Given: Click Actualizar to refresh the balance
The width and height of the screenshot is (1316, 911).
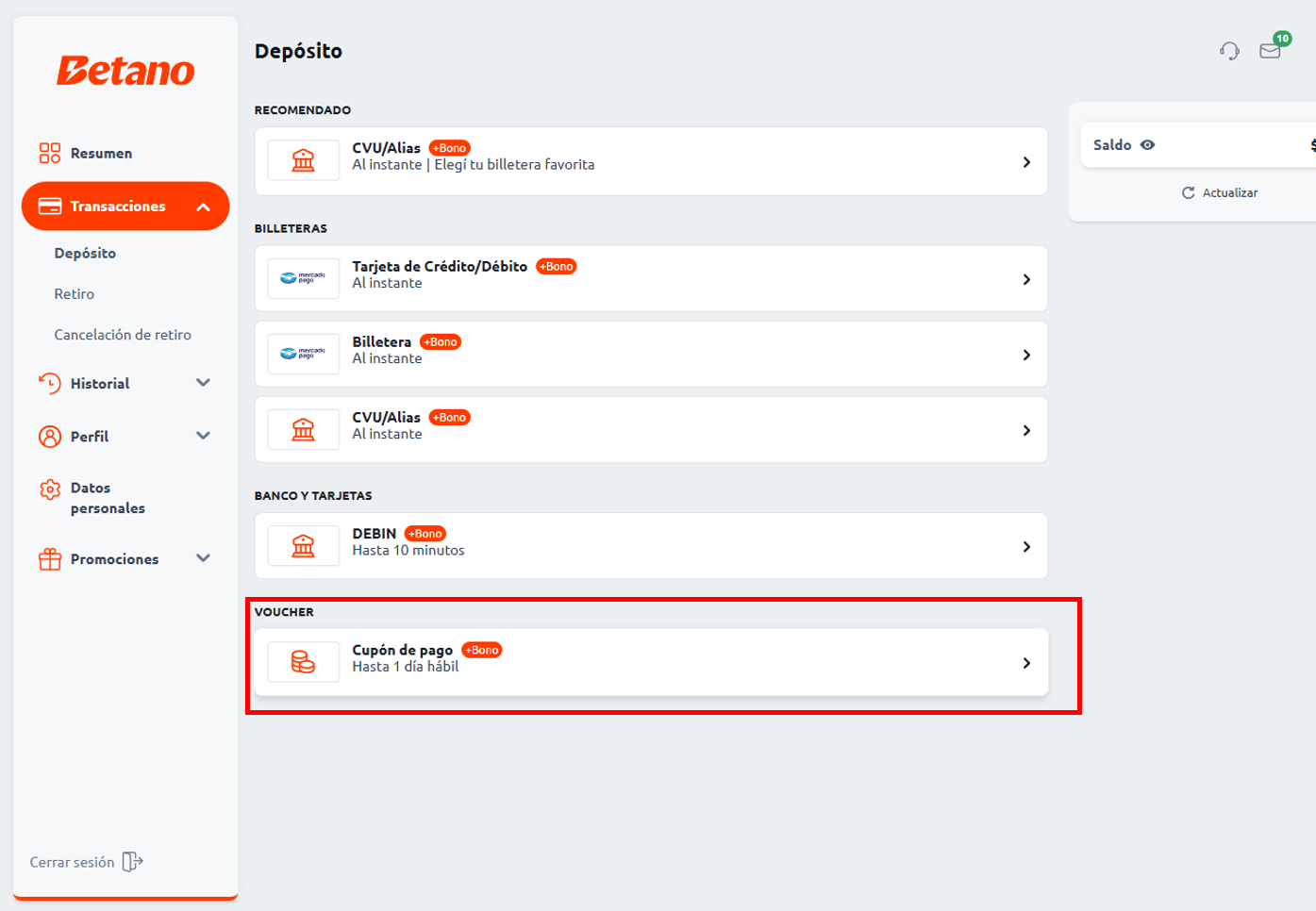Looking at the screenshot, I should [1220, 192].
